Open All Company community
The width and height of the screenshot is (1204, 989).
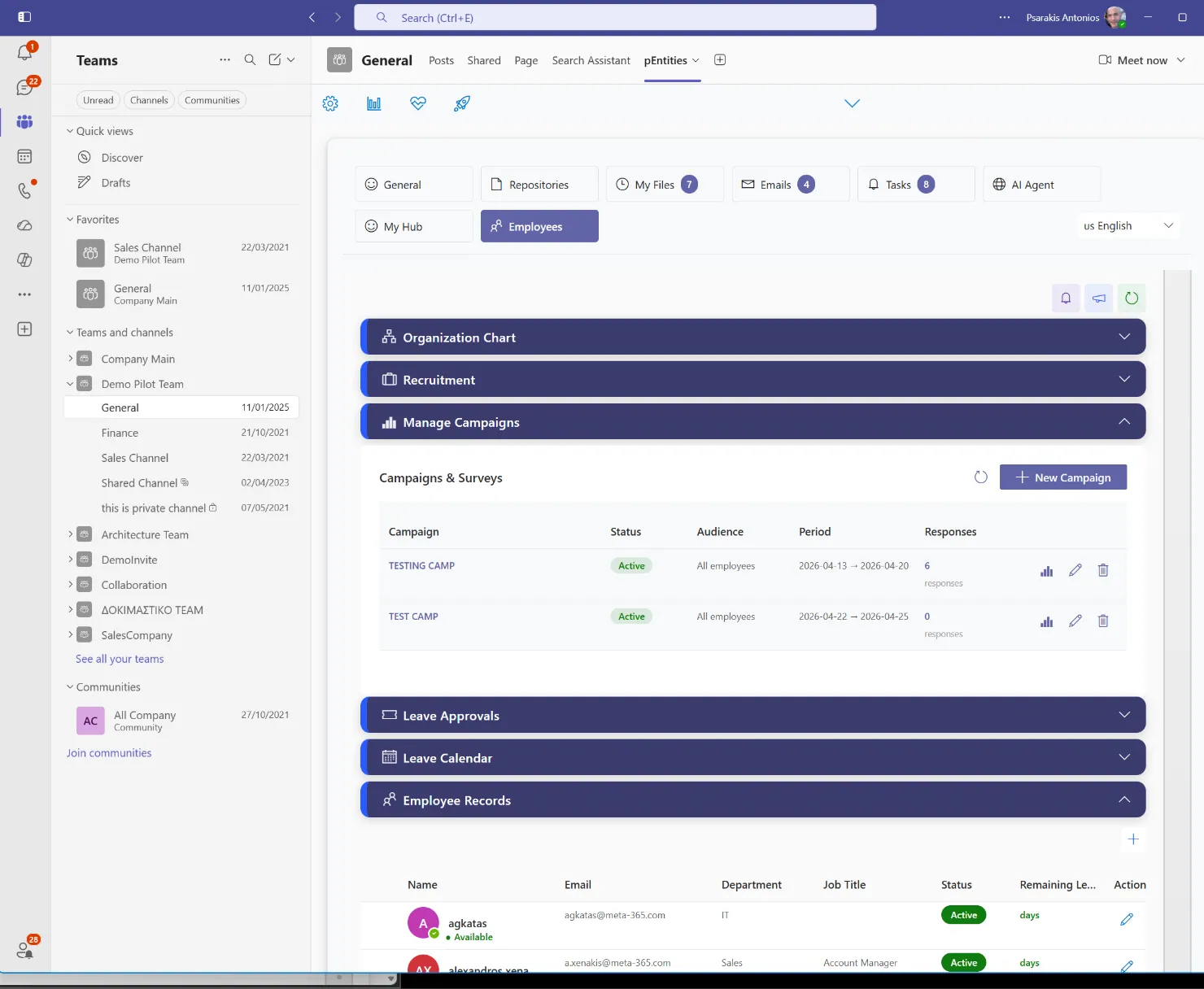pyautogui.click(x=181, y=721)
